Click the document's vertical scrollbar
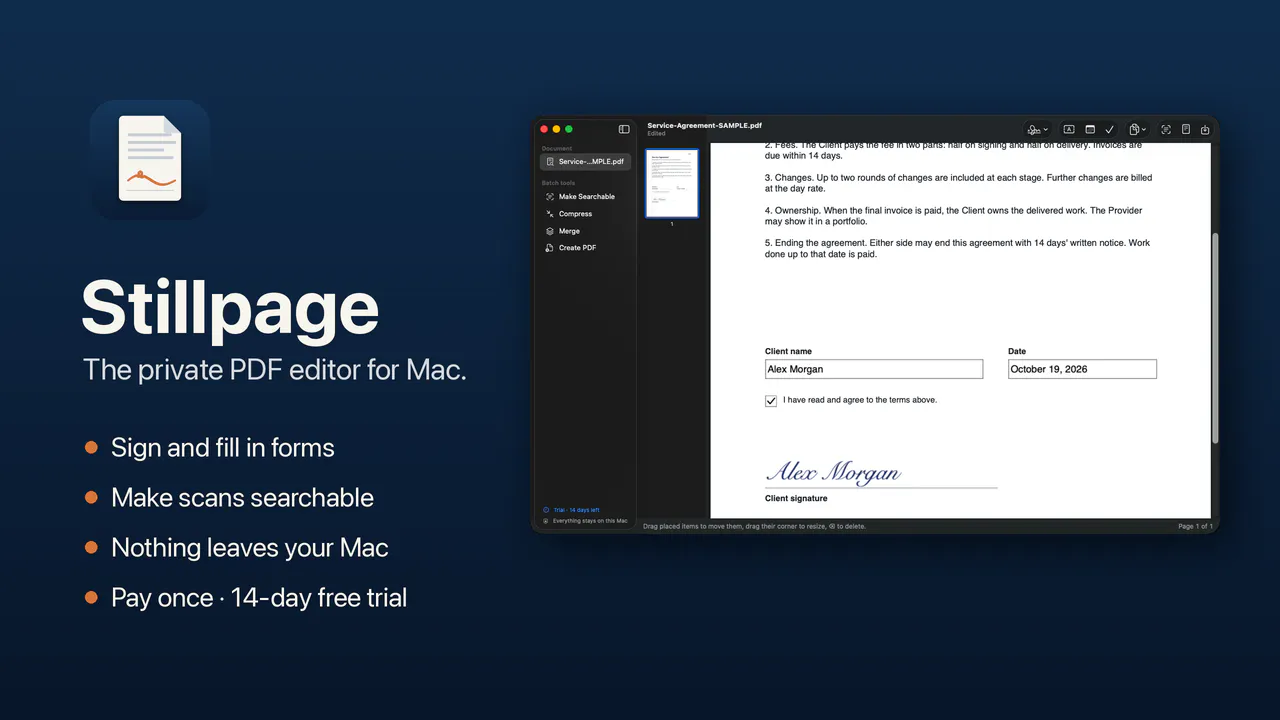1280x720 pixels. pos(1215,338)
